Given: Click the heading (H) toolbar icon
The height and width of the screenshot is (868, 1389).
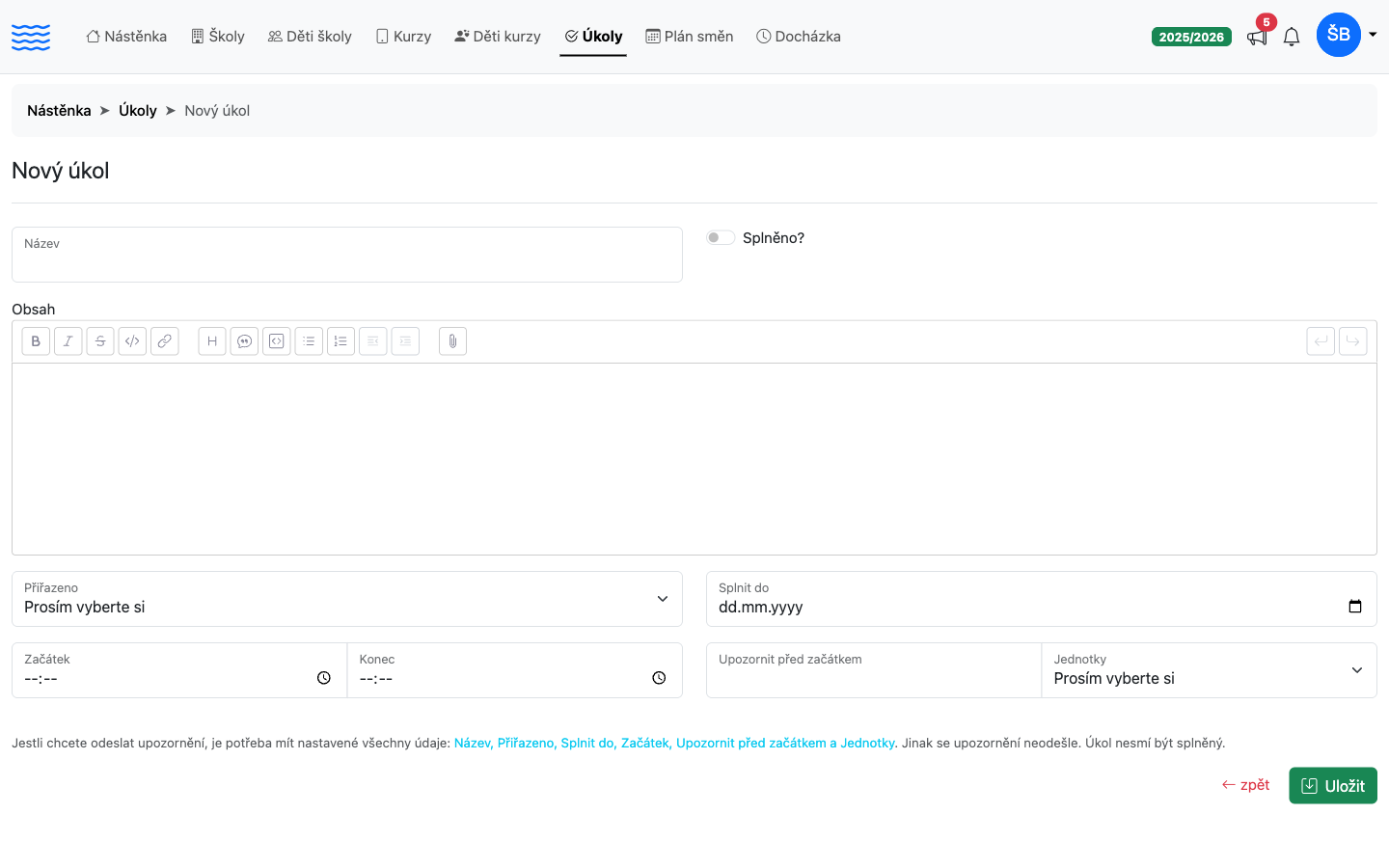Looking at the screenshot, I should 212,341.
